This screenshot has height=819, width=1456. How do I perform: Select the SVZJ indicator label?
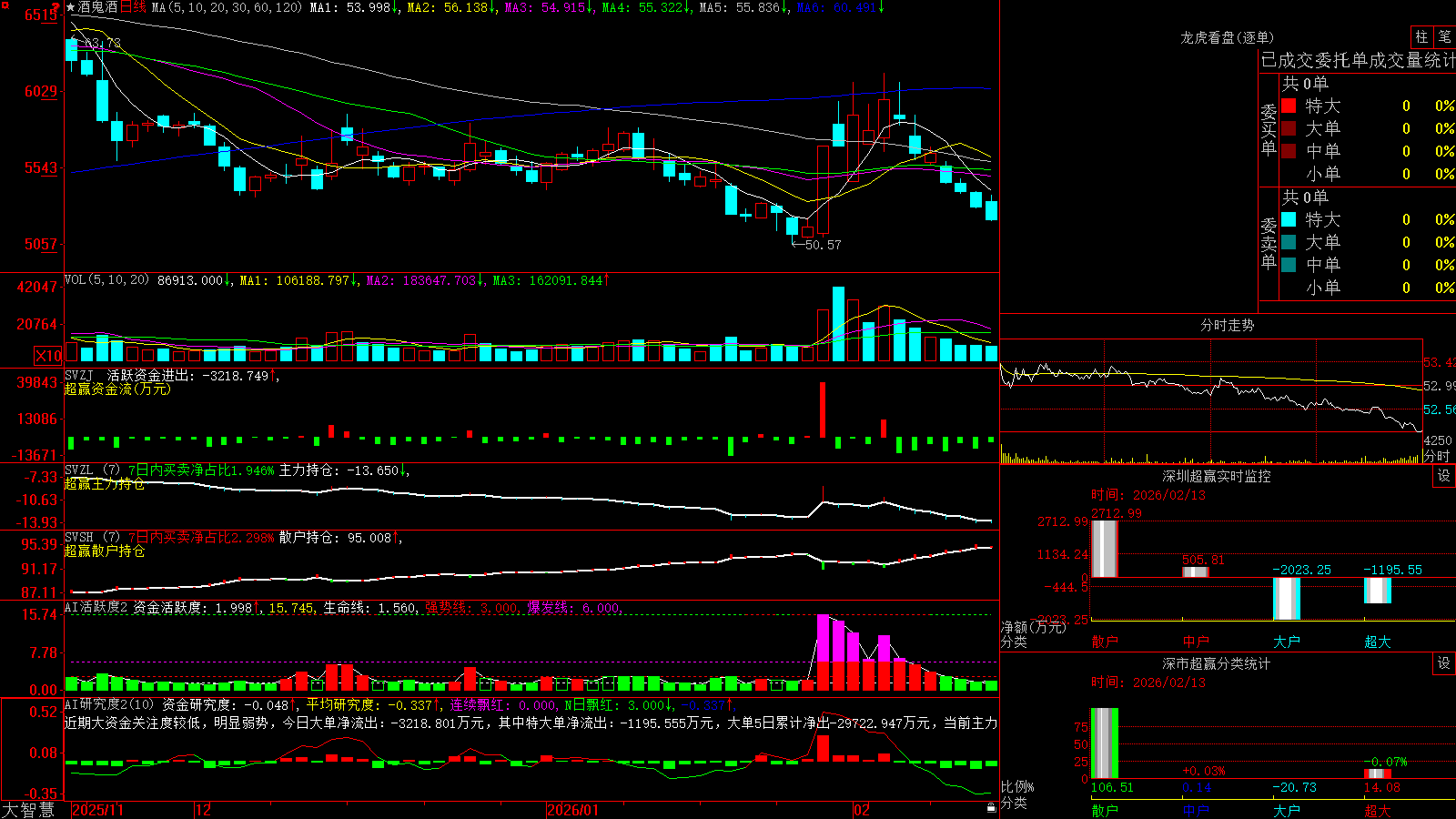click(x=79, y=375)
